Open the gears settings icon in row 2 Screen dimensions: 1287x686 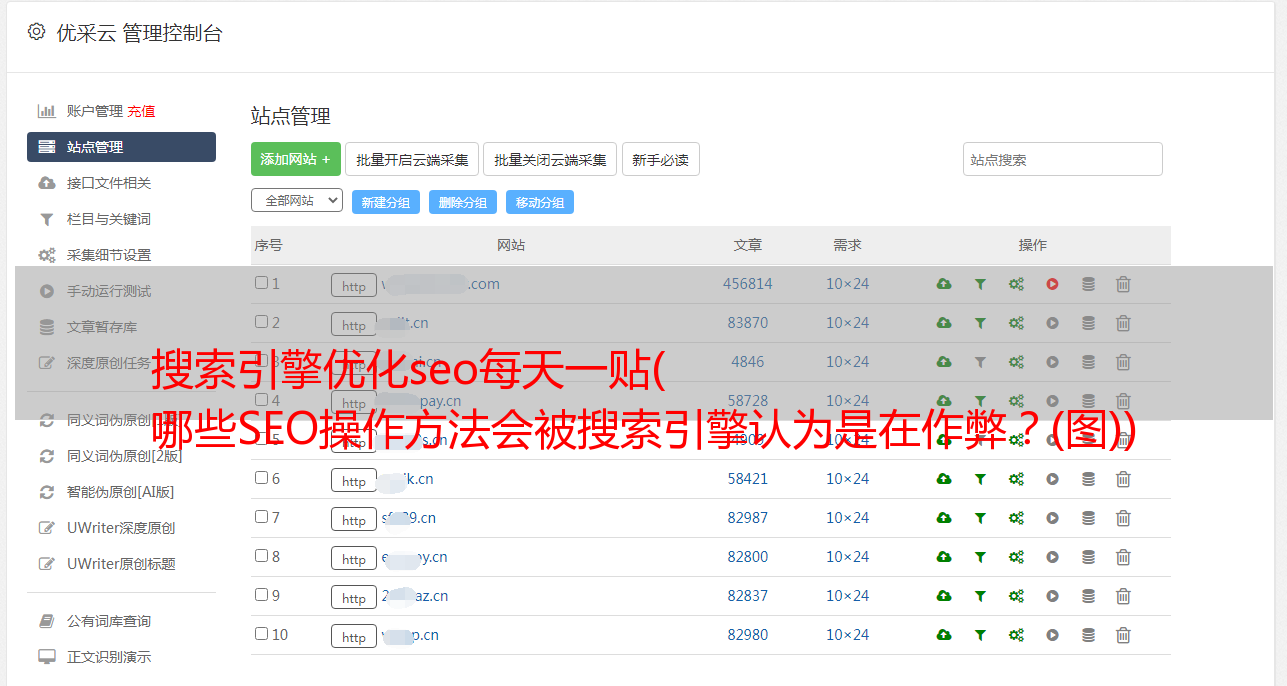click(1016, 323)
